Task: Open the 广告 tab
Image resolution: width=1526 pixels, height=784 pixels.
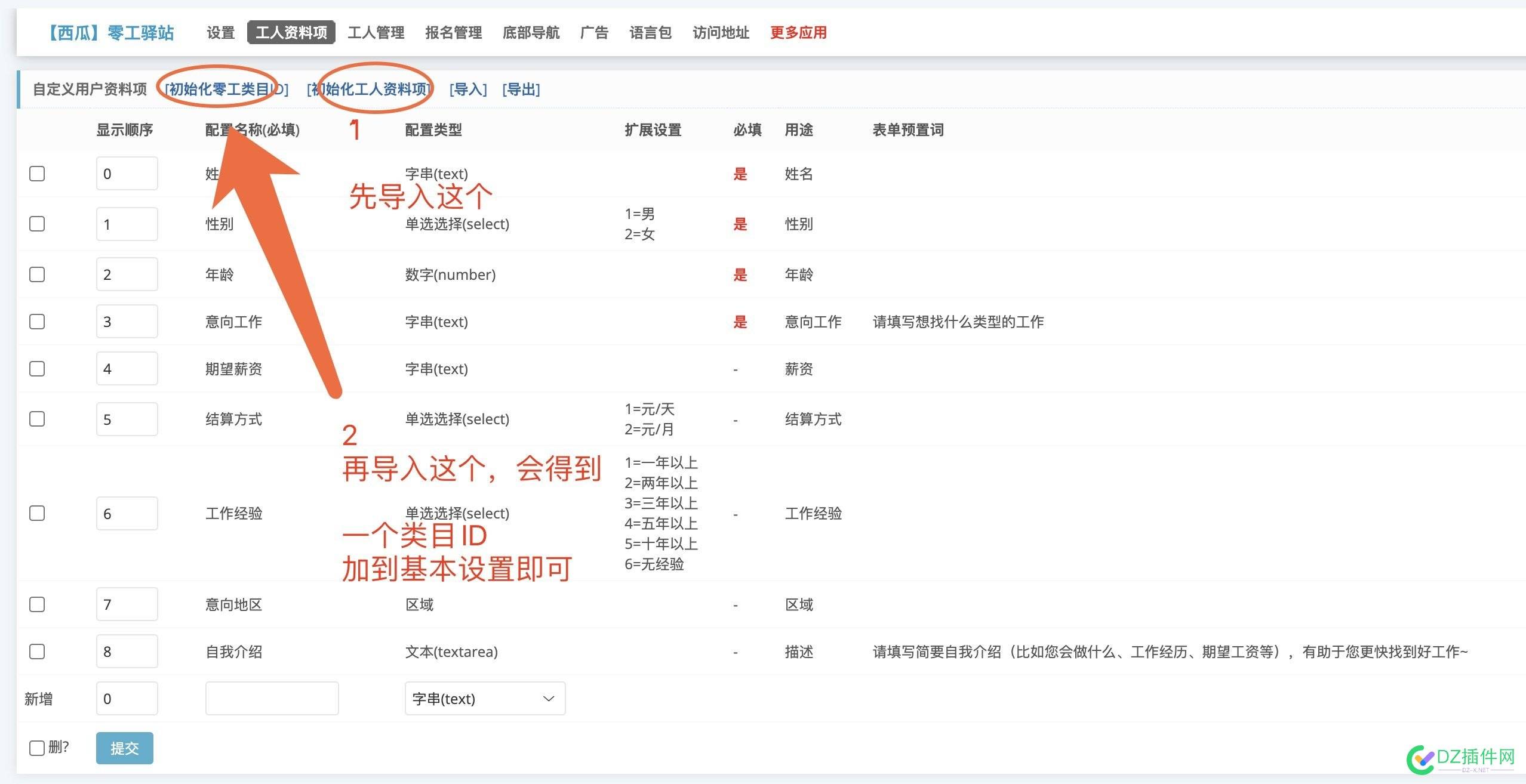Action: point(595,32)
